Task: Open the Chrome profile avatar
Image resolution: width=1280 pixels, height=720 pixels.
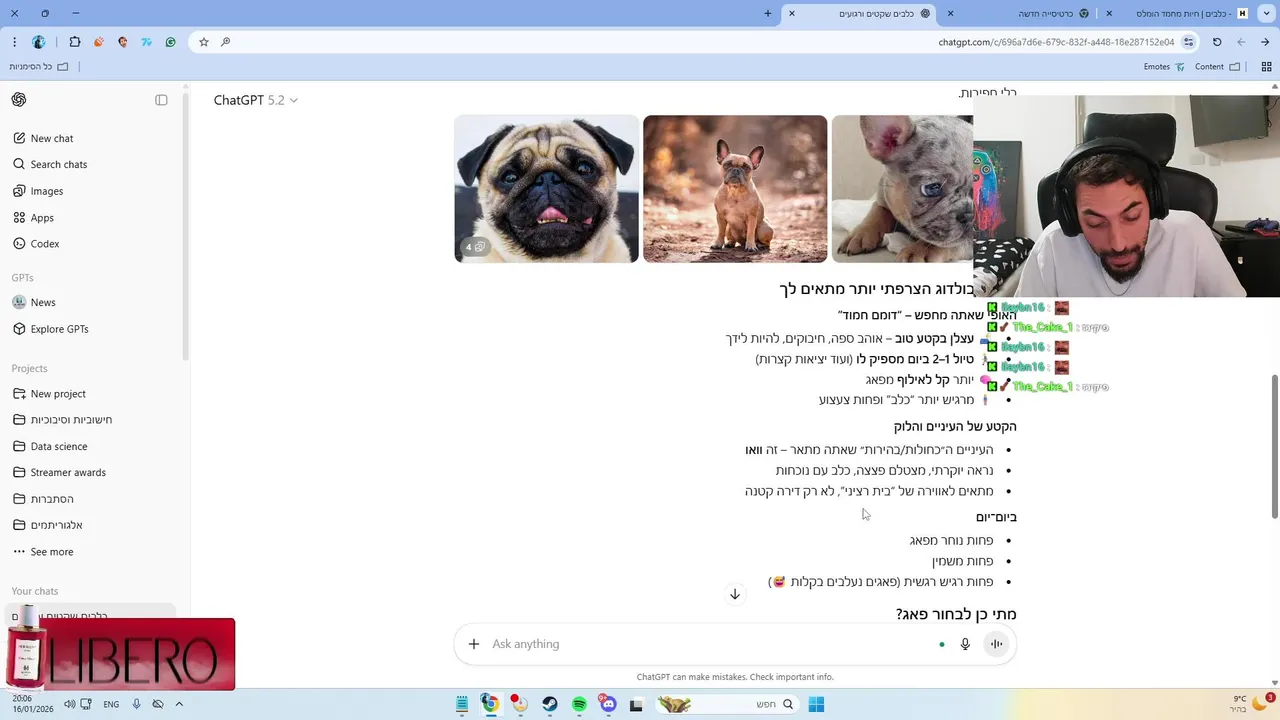Action: pyautogui.click(x=39, y=42)
